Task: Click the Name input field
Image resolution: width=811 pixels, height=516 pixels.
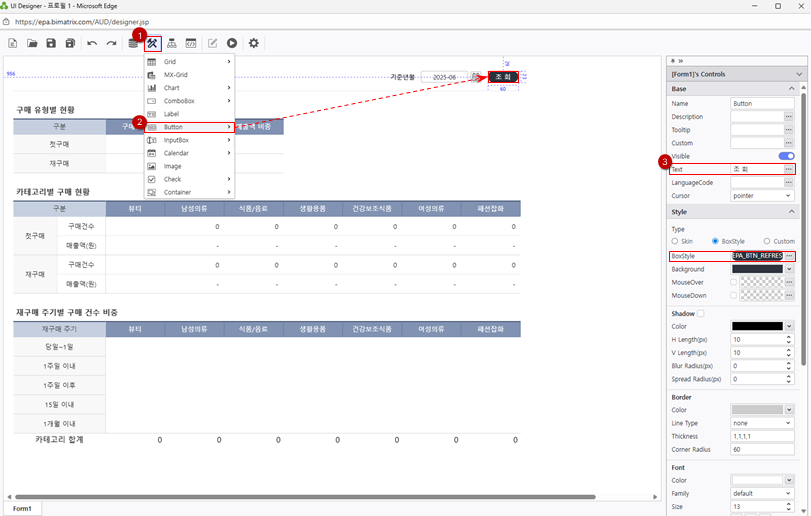Action: [762, 103]
